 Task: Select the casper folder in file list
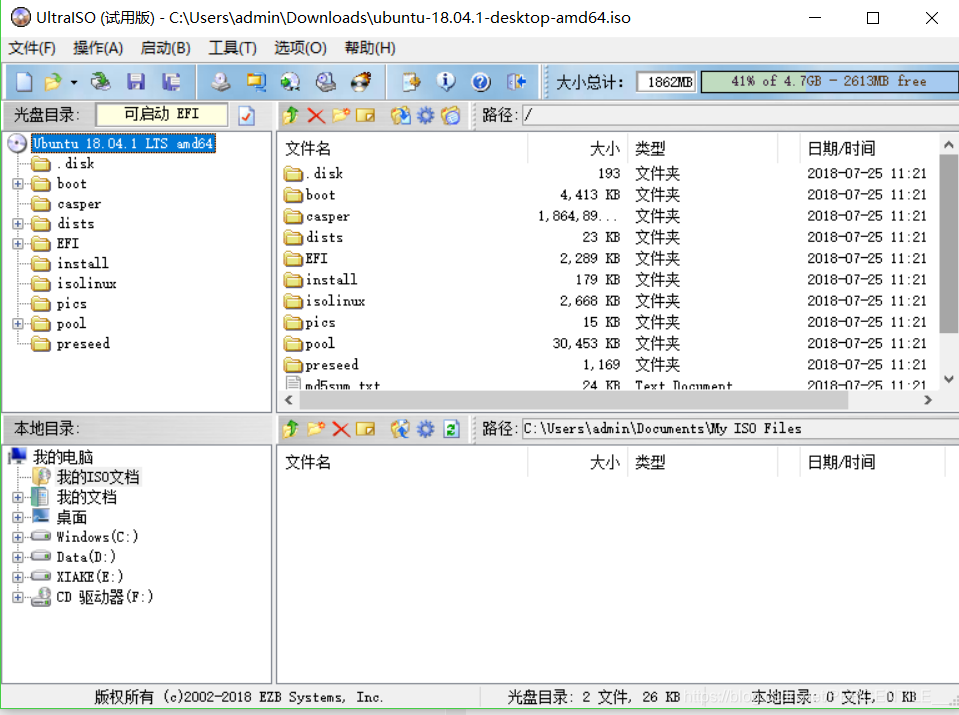click(328, 216)
